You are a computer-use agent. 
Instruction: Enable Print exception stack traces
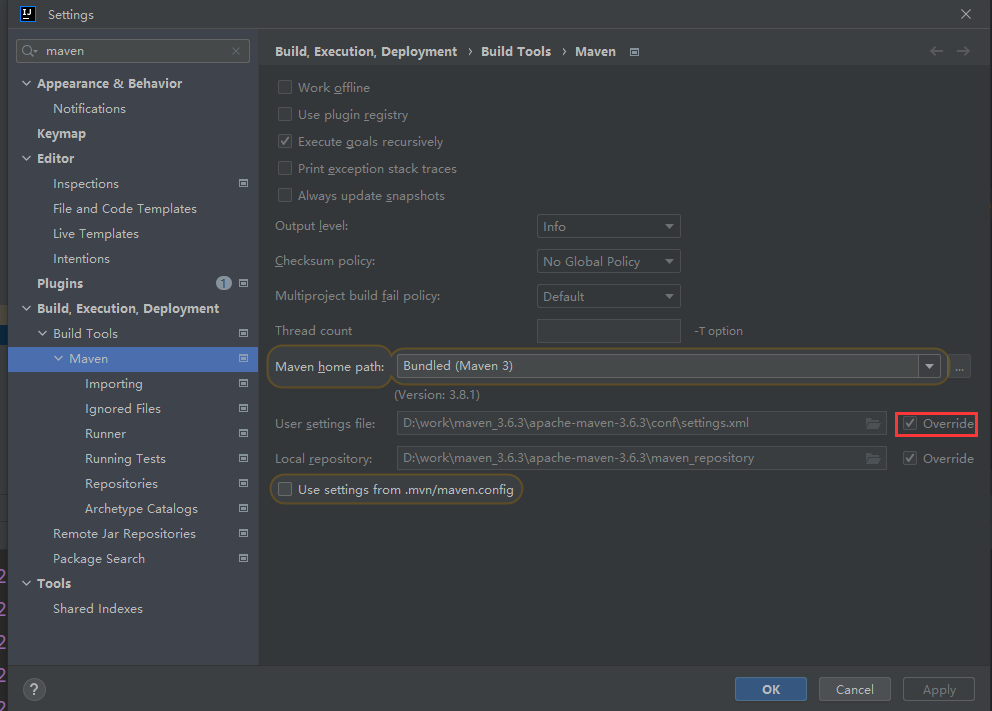[285, 168]
